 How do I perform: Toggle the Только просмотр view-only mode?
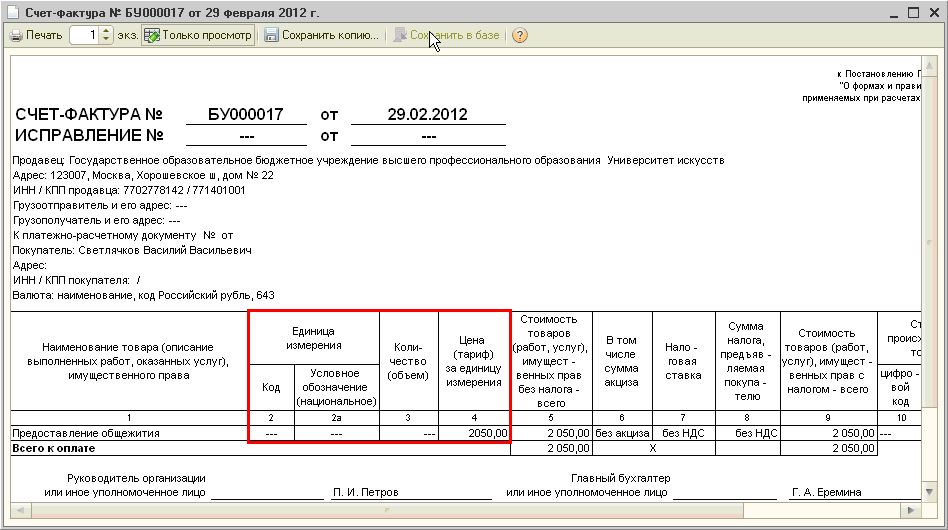197,35
